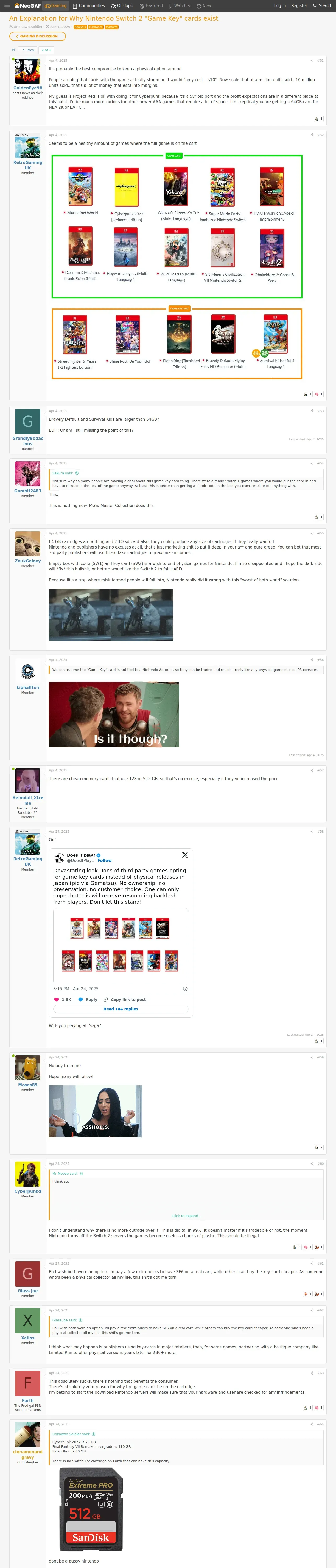Share post #56 icon
Viewport: 336px width, 1568px height.
[312, 660]
